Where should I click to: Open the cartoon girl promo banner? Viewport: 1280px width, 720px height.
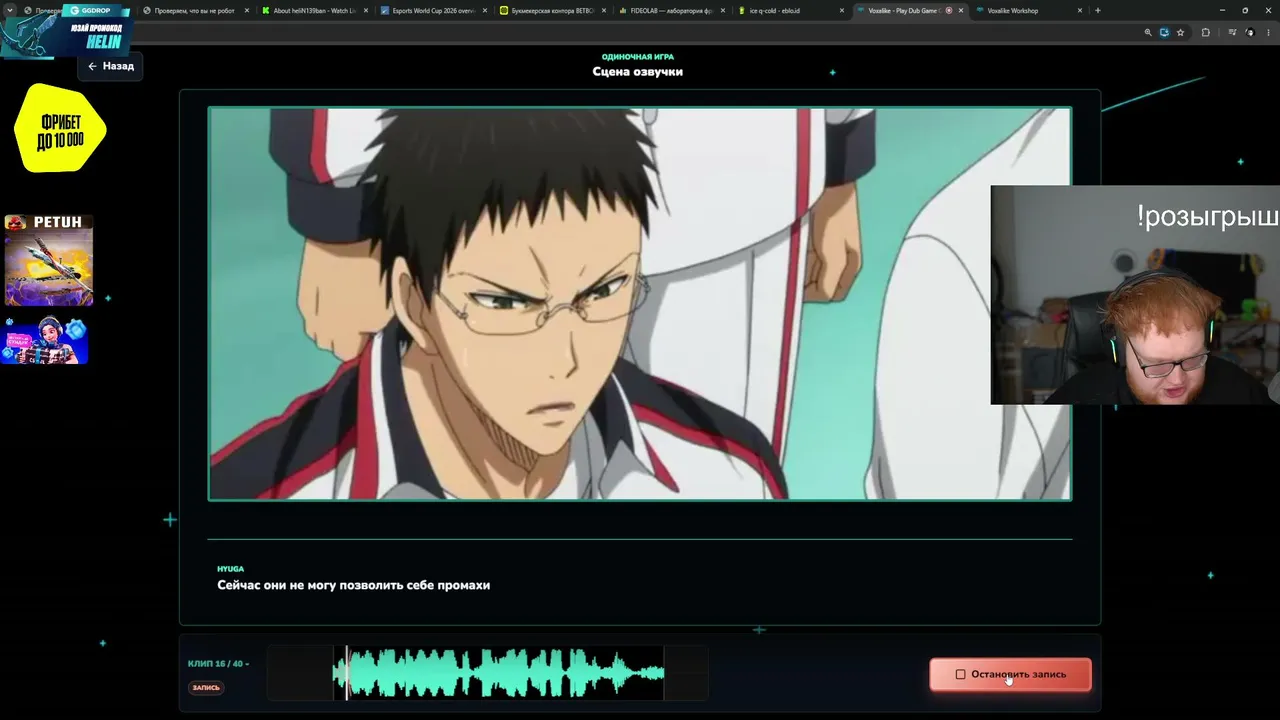tap(45, 340)
